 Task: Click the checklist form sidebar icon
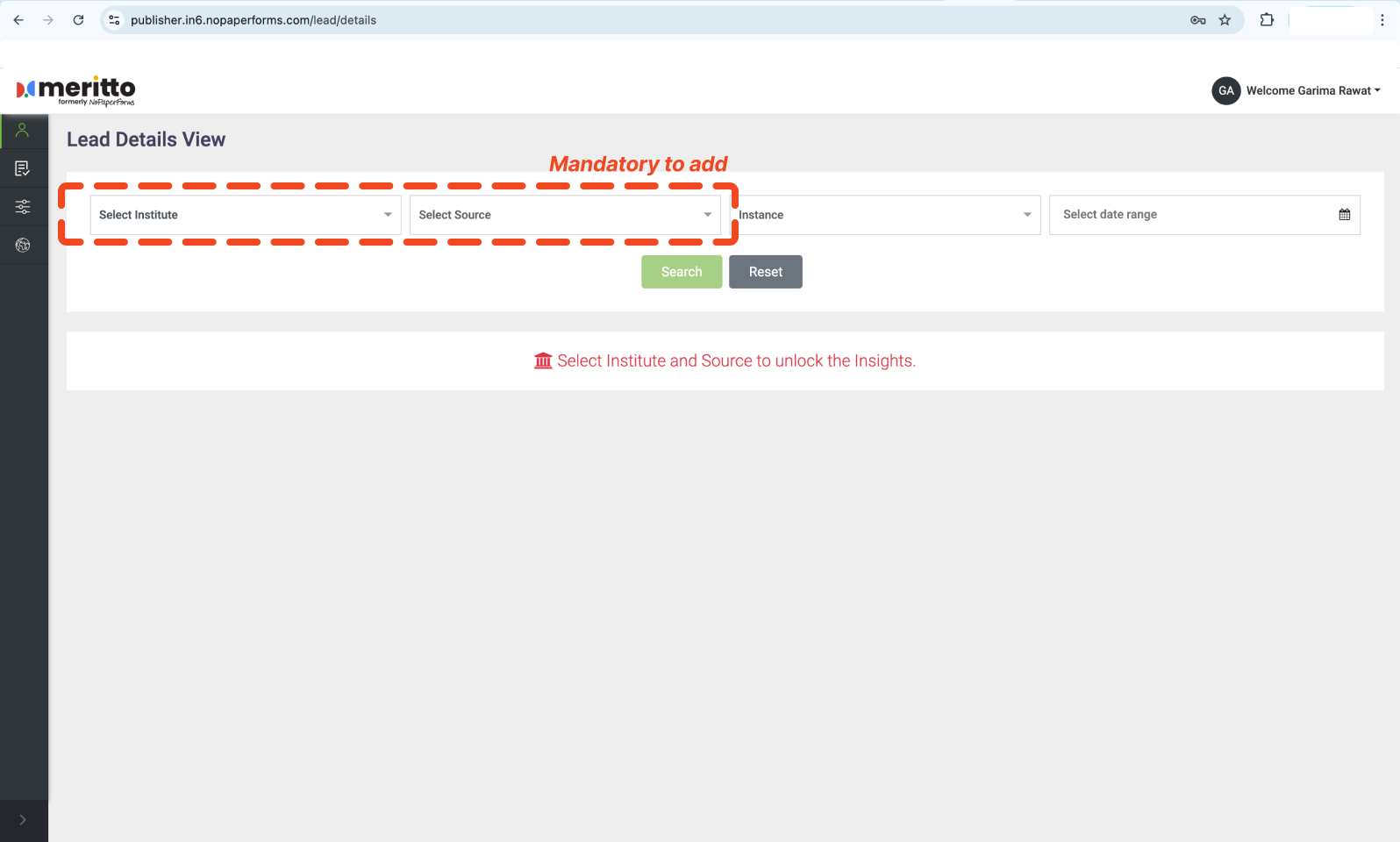point(23,168)
